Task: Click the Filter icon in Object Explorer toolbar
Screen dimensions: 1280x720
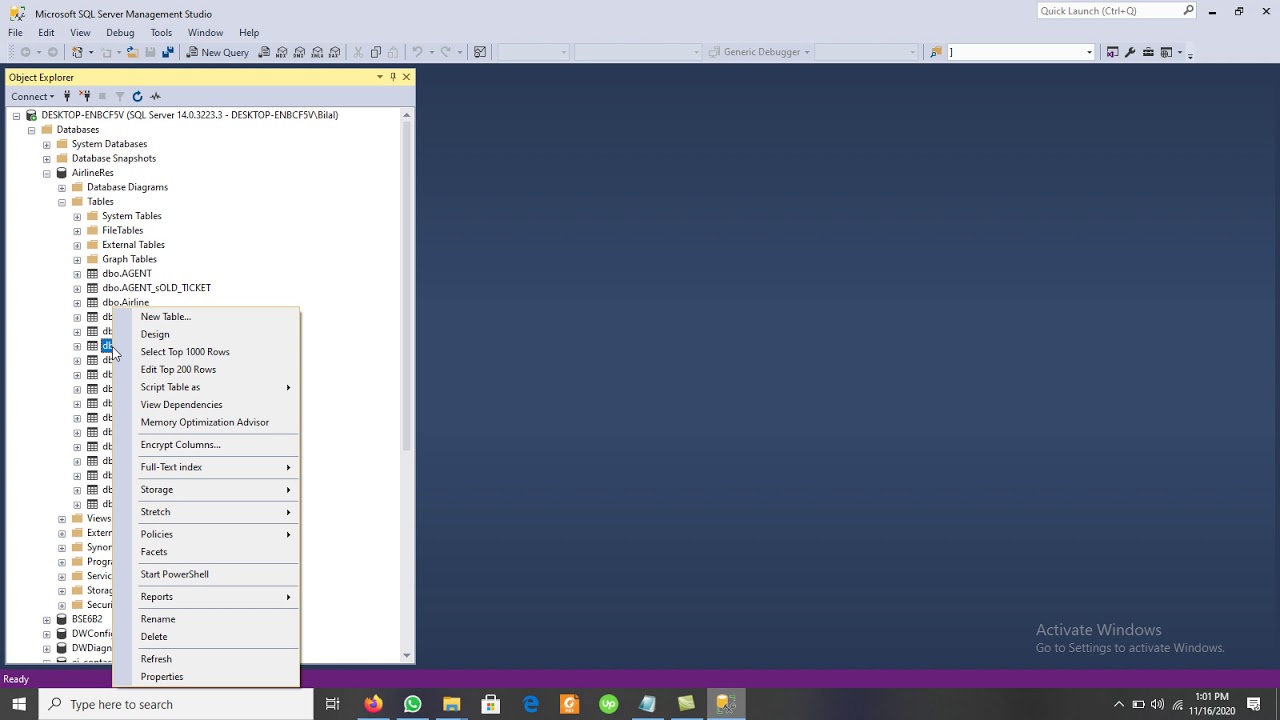Action: click(119, 96)
